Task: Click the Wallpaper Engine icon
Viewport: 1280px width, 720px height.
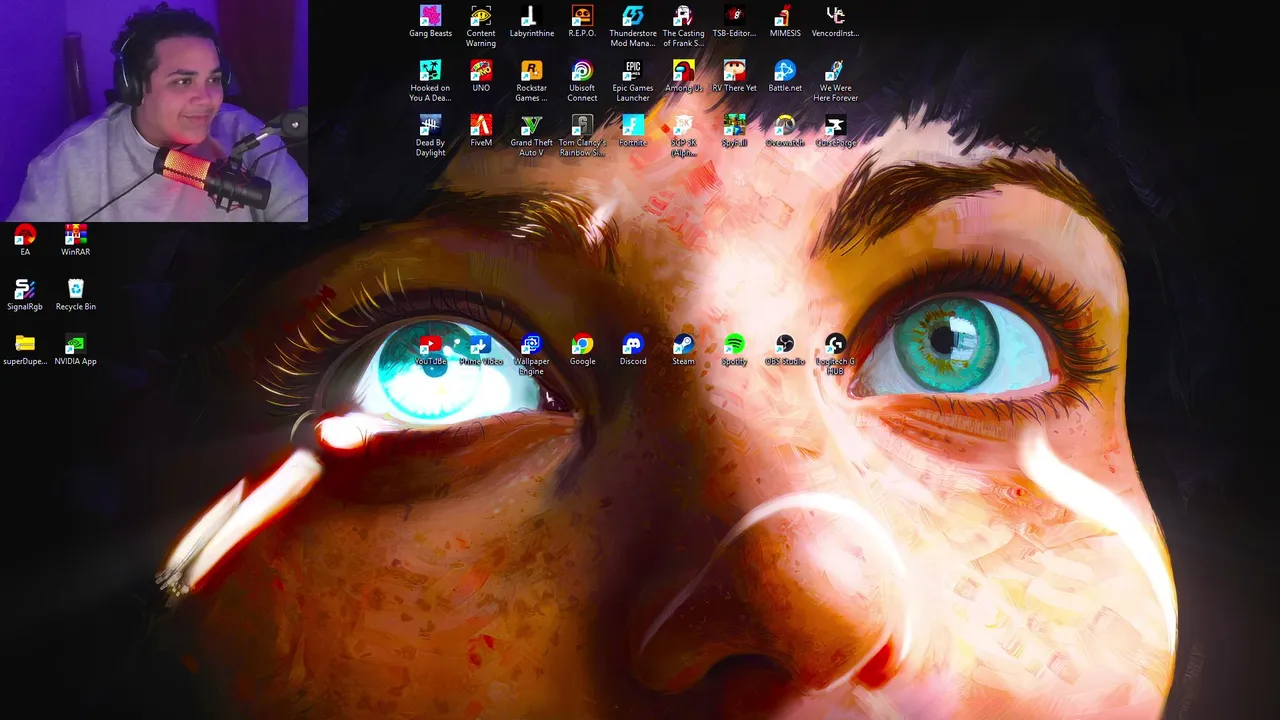Action: pos(531,355)
